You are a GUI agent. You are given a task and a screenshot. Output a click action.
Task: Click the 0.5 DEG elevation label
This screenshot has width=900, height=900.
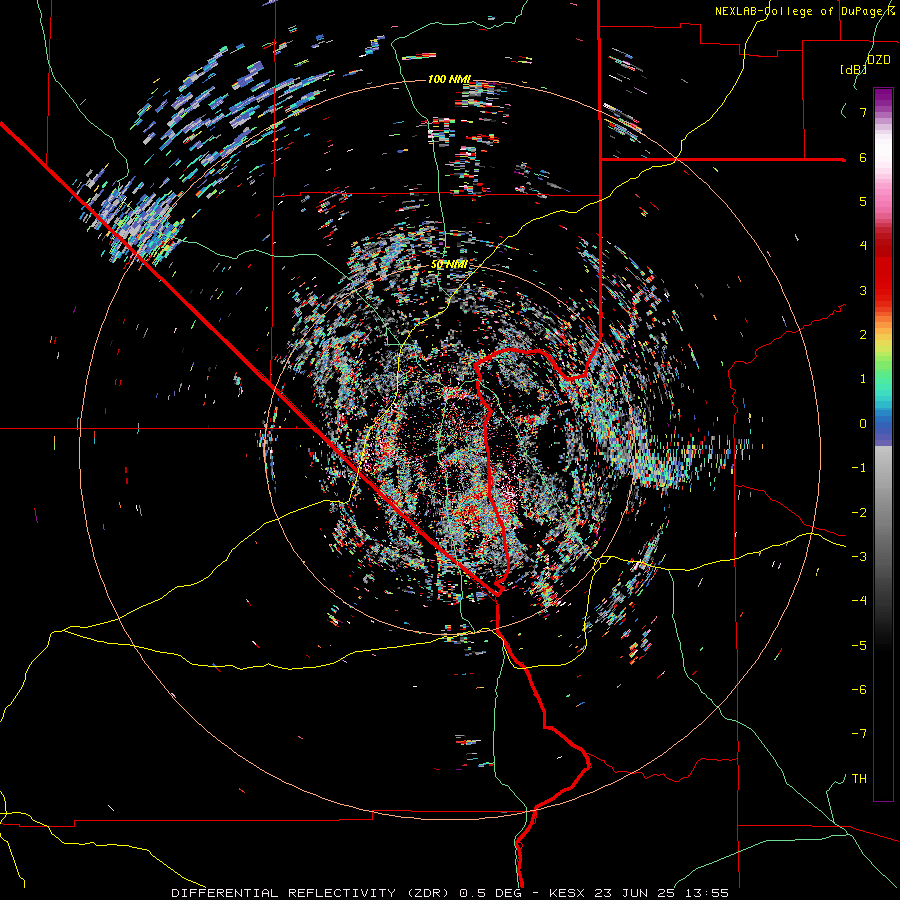(490, 893)
